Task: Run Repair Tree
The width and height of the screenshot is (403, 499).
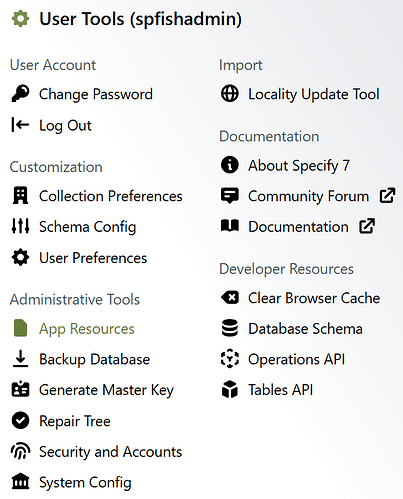Action: 75,421
